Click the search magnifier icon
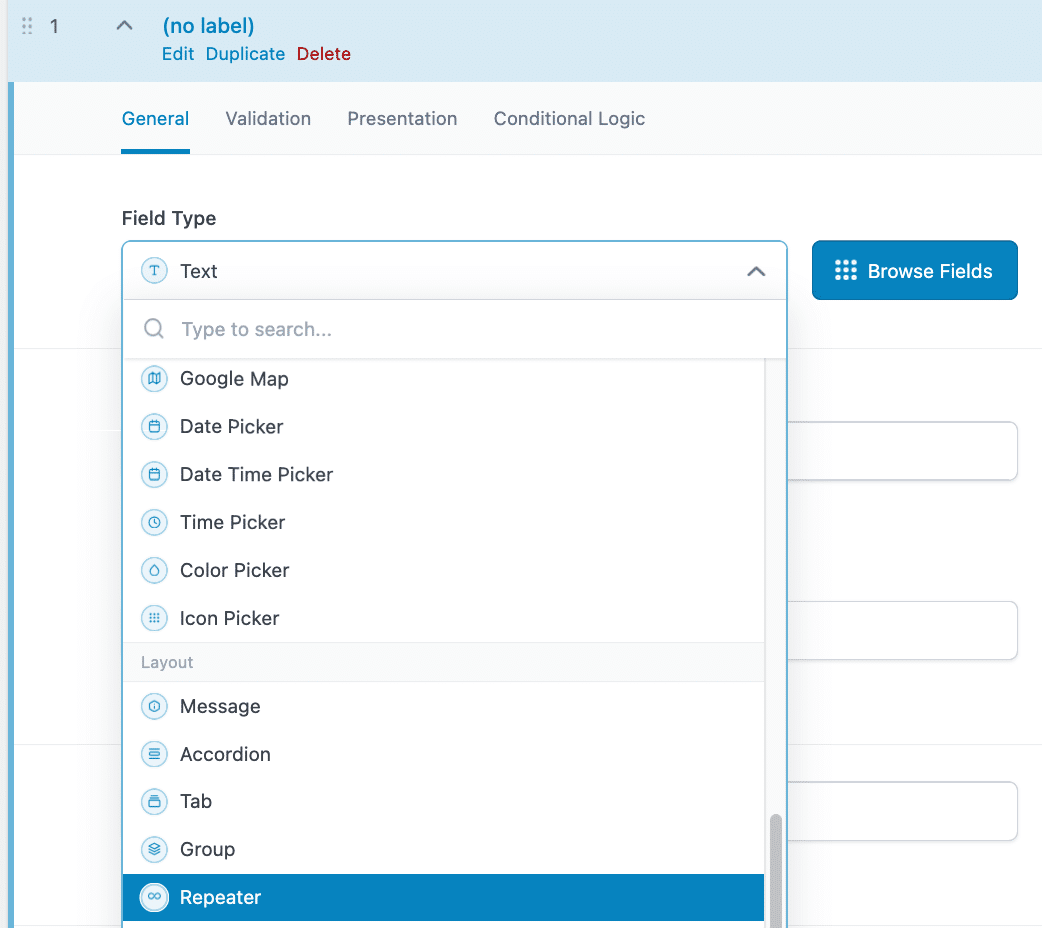The height and width of the screenshot is (928, 1042). coord(154,328)
